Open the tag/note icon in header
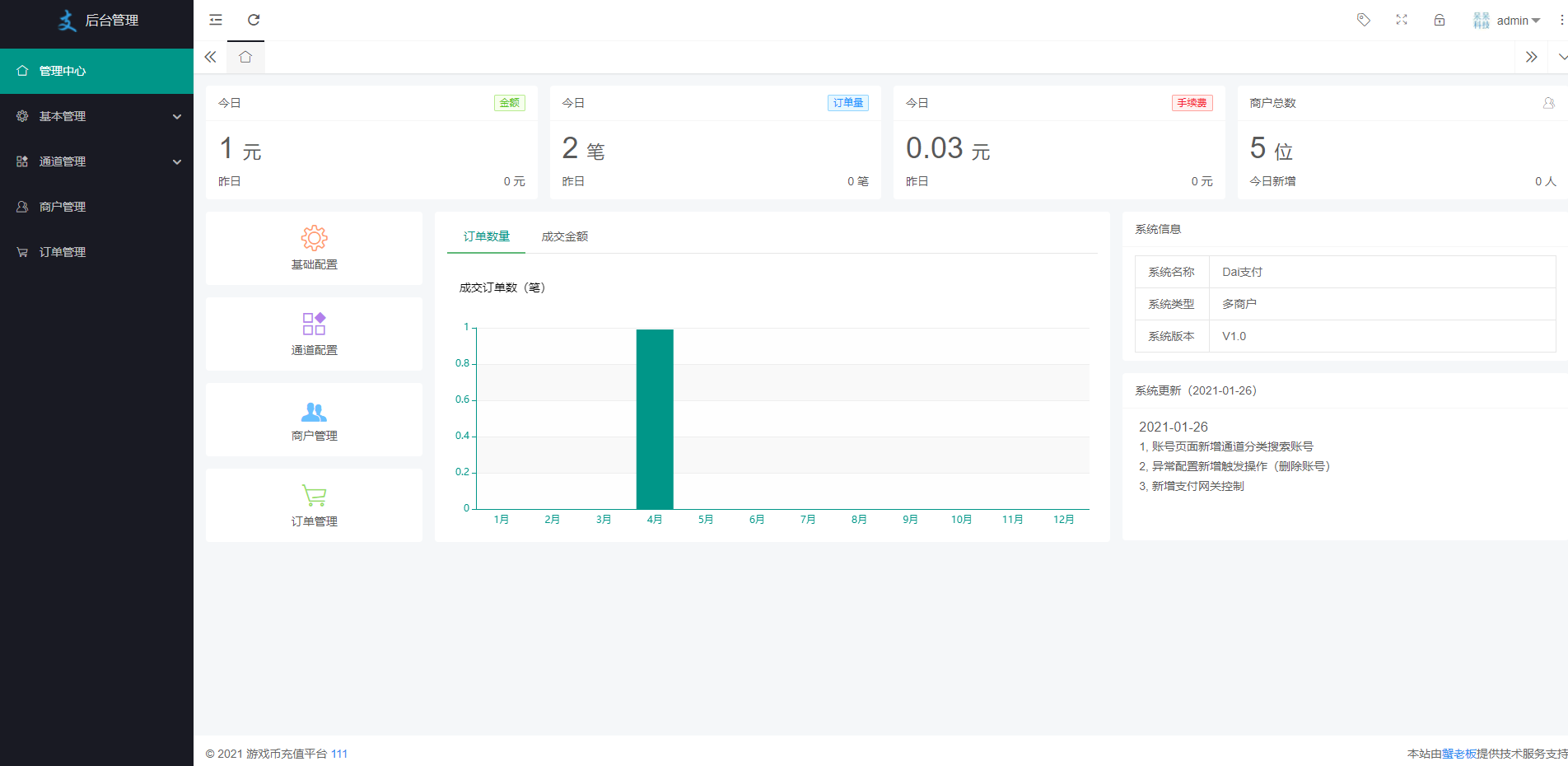The image size is (1568, 766). coord(1364,20)
